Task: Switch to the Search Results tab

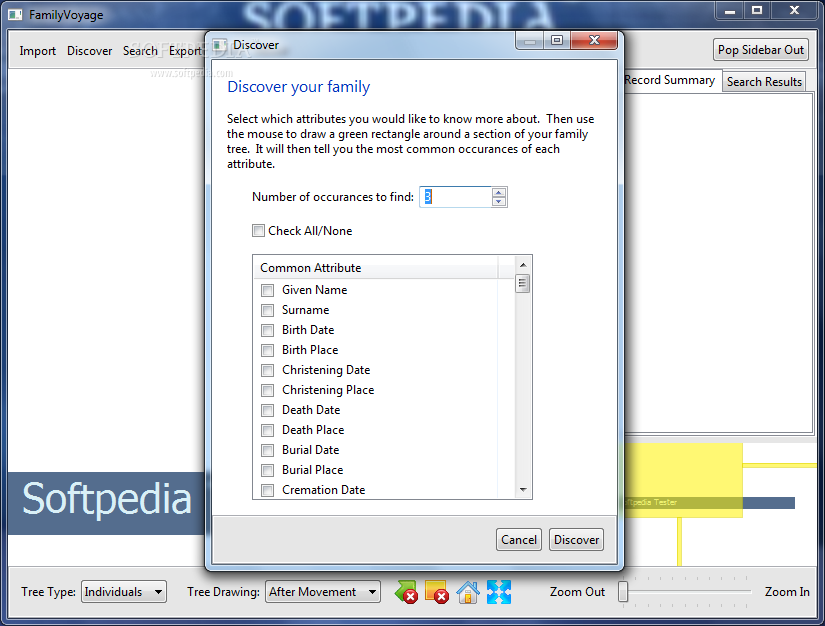Action: 764,82
